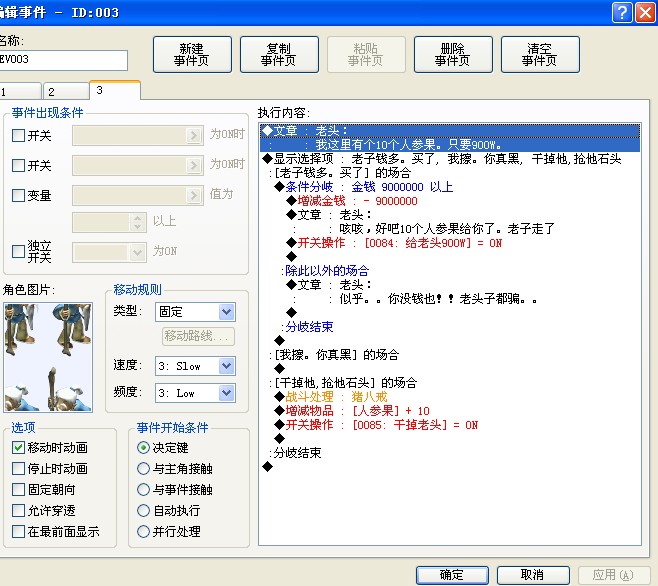Image resolution: width=658 pixels, height=586 pixels.
Task: Select the 增减物品 人参果 + 10 line
Action: click(x=352, y=411)
